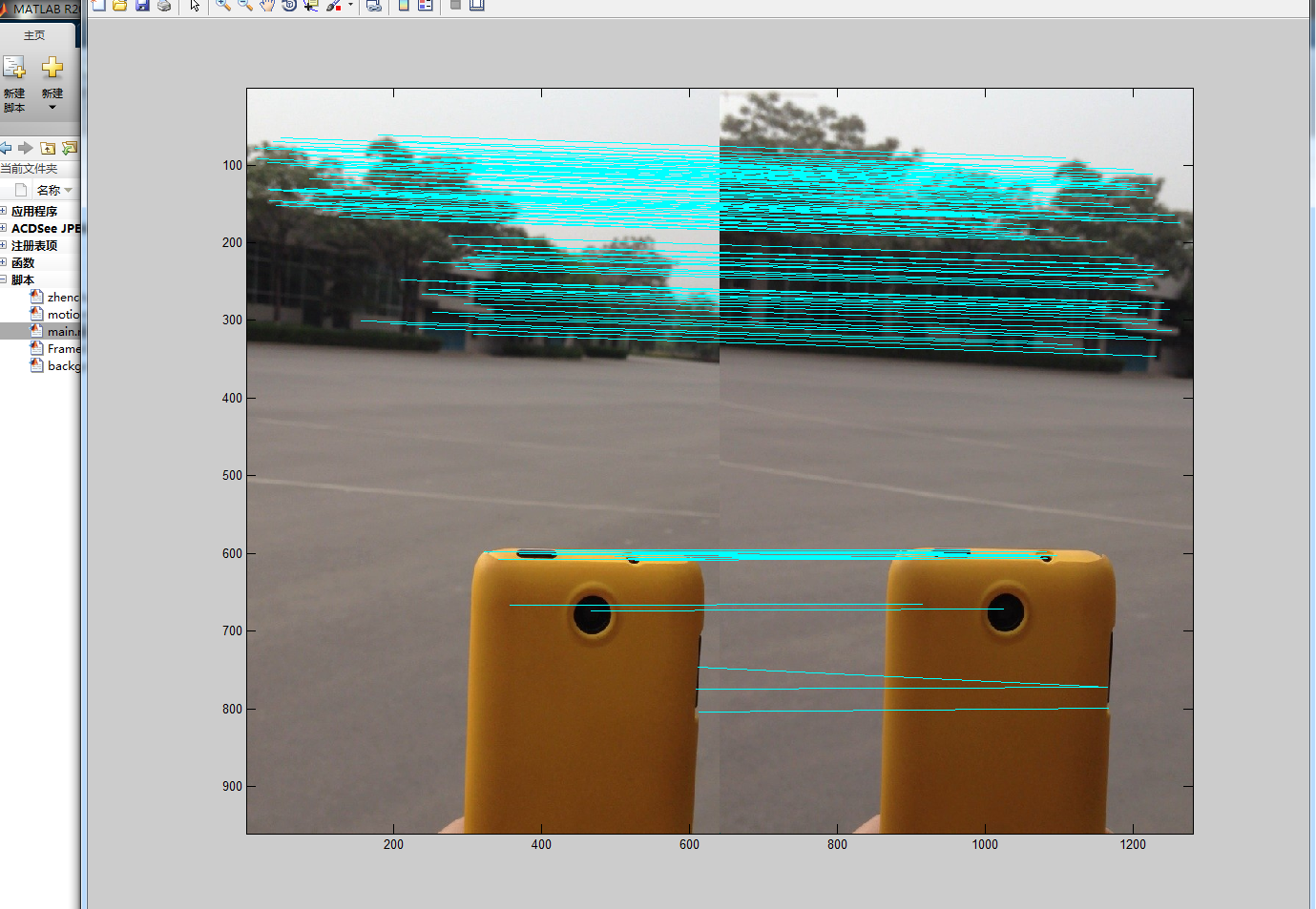1316x909 pixels.
Task: Select the Rotate 3D tool
Action: click(x=289, y=5)
